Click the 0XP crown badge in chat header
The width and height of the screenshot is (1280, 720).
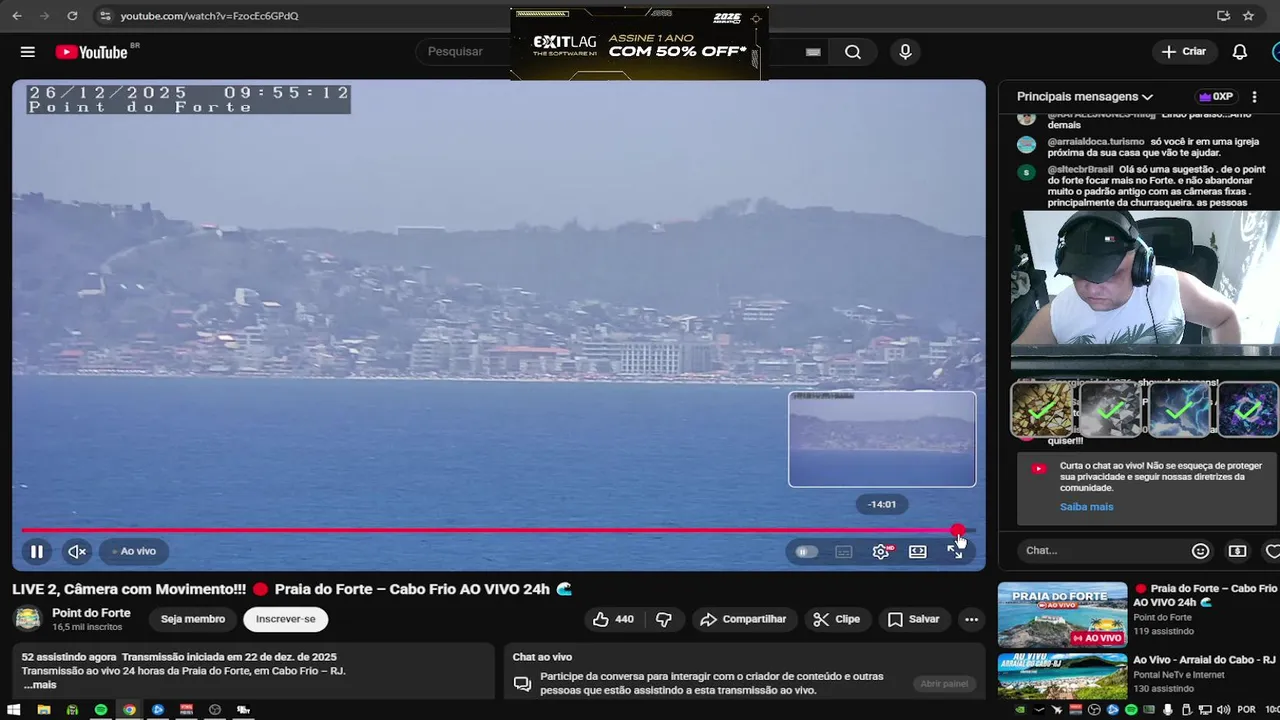coord(1216,97)
